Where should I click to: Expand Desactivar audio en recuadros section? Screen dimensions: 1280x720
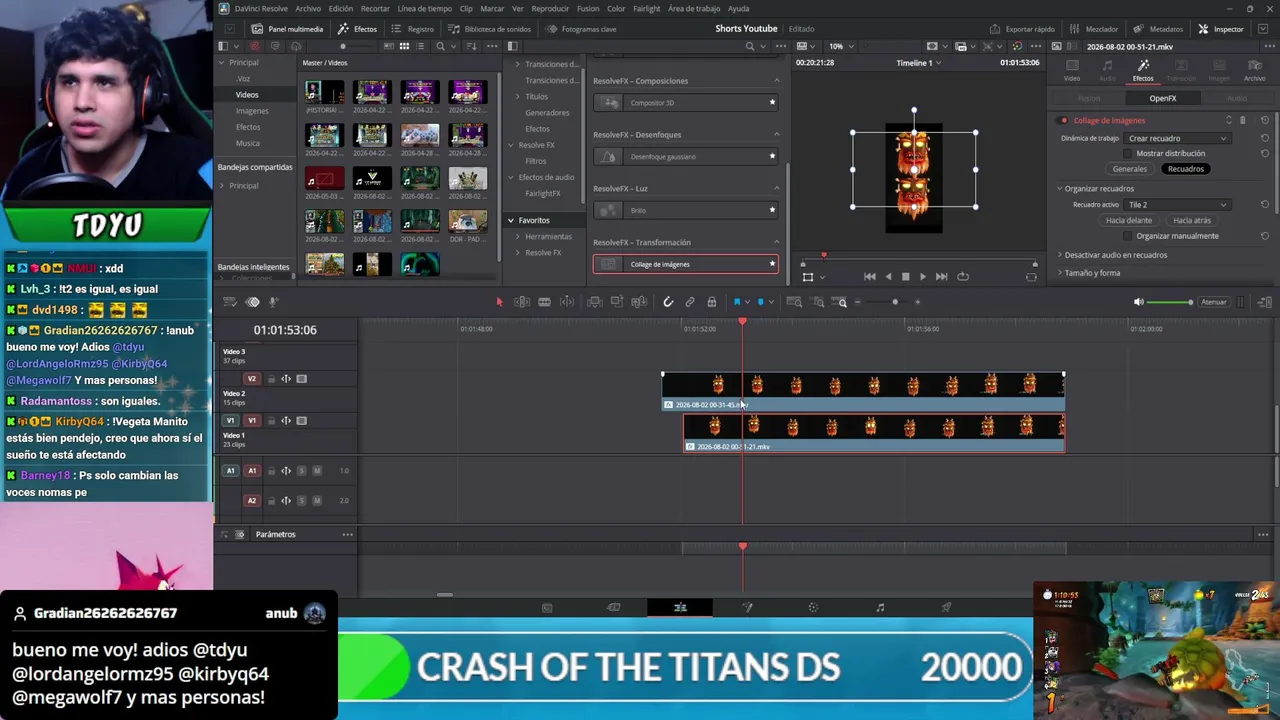pyautogui.click(x=1060, y=255)
